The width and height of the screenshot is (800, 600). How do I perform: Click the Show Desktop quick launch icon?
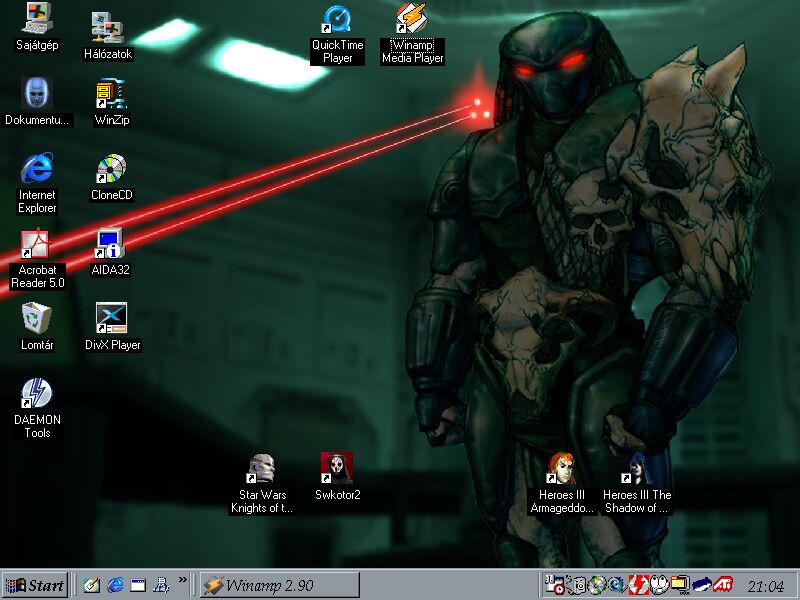tap(138, 585)
